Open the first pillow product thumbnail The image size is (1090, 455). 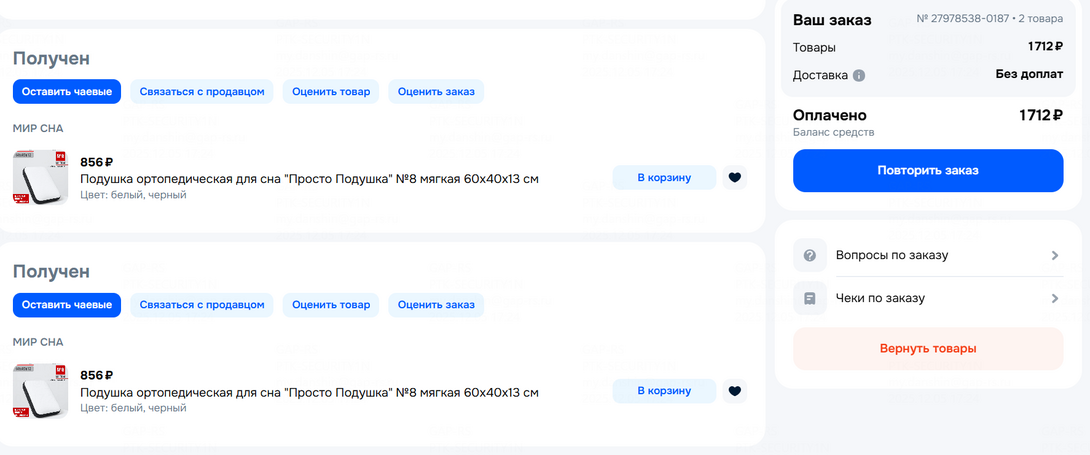[x=40, y=178]
